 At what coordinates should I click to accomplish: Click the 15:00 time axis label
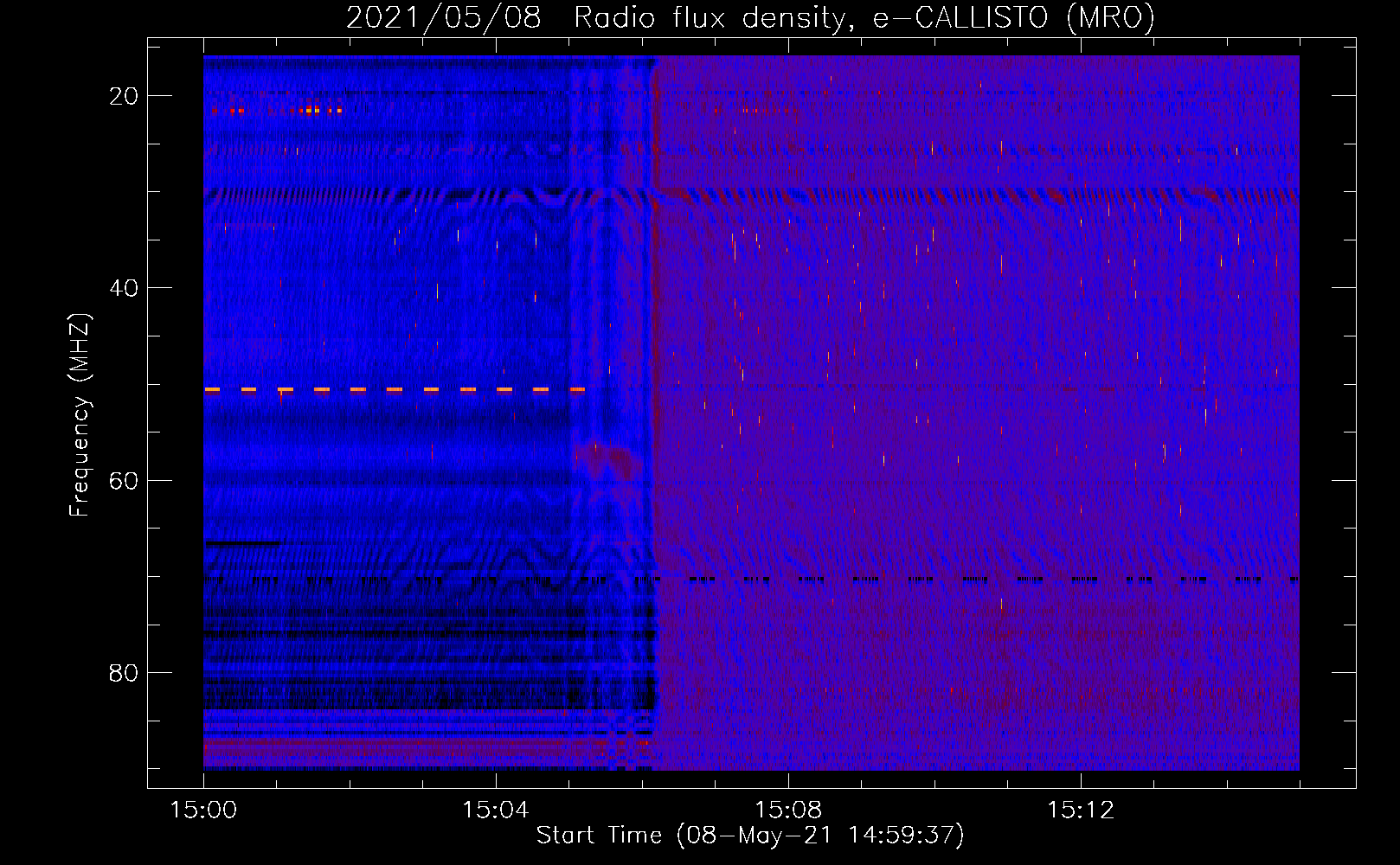coord(203,810)
